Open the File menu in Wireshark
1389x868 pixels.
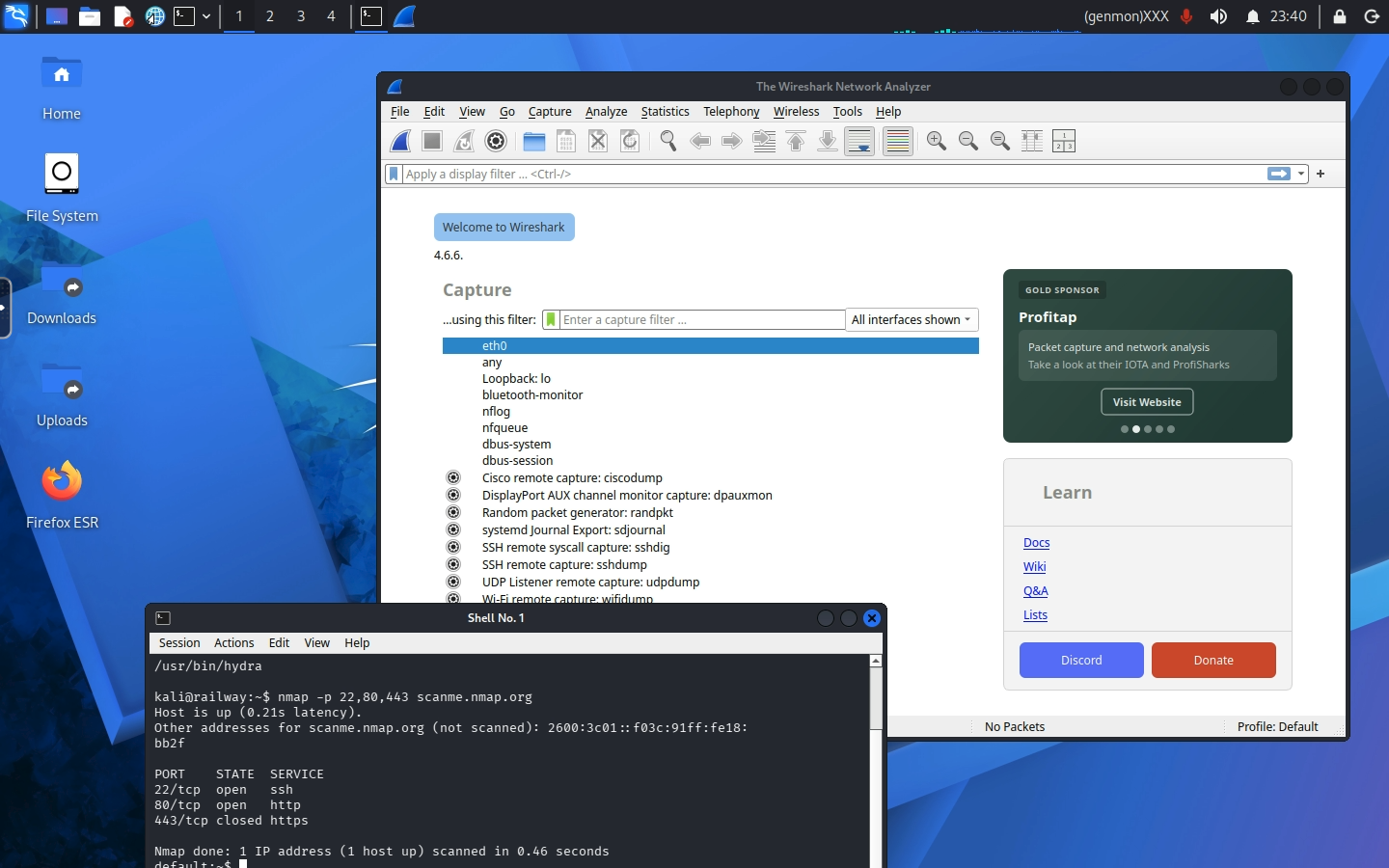pyautogui.click(x=399, y=112)
